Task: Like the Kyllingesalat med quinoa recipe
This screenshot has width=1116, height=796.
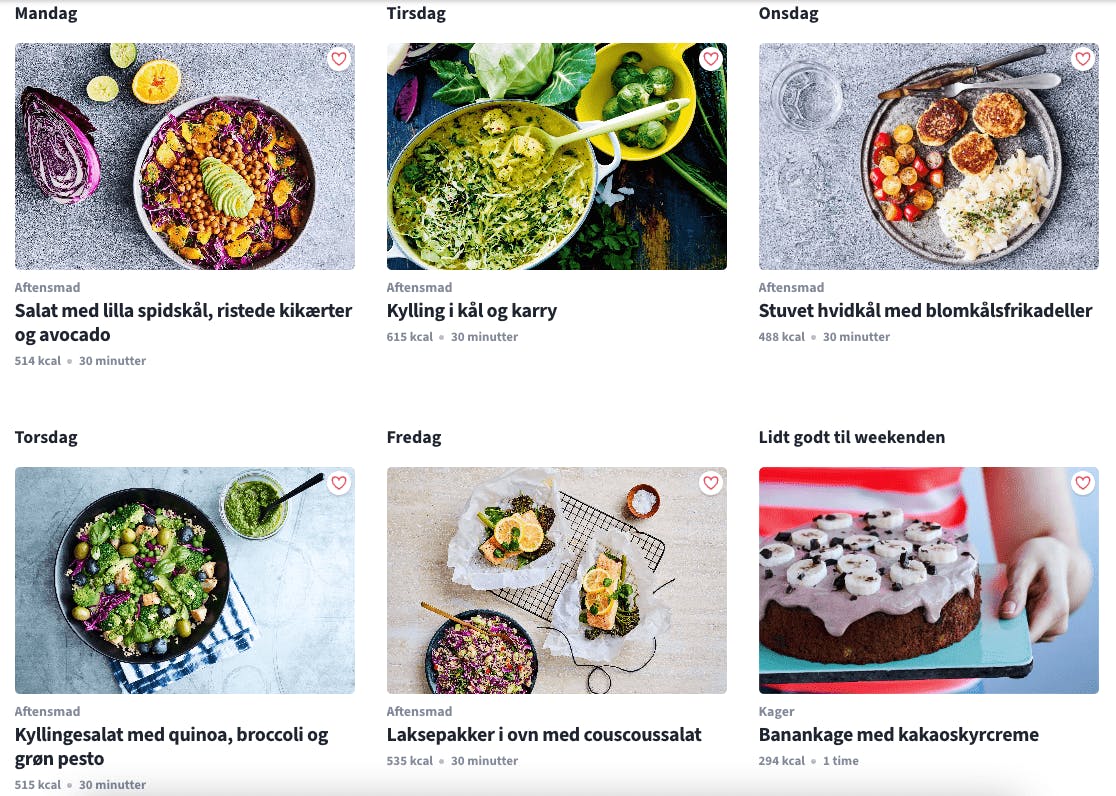Action: point(339,483)
